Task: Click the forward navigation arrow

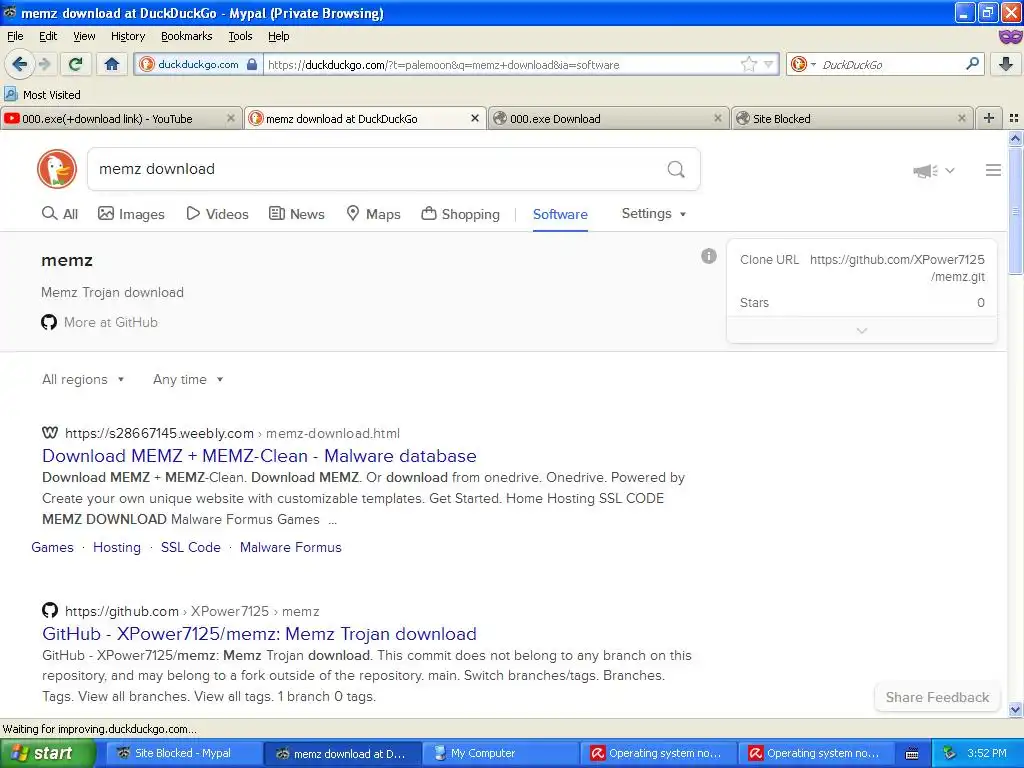Action: tap(44, 64)
